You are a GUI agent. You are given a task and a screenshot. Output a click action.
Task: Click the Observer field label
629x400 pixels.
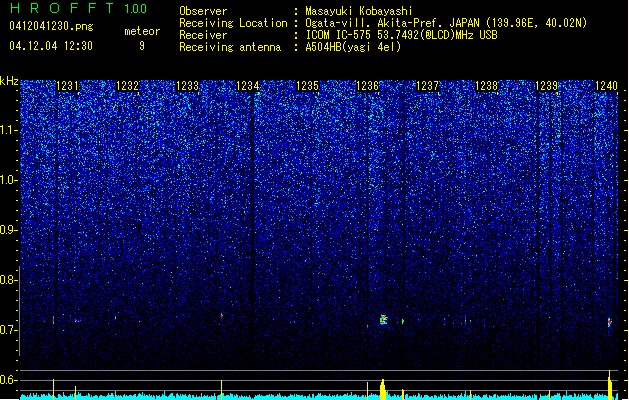click(x=203, y=11)
